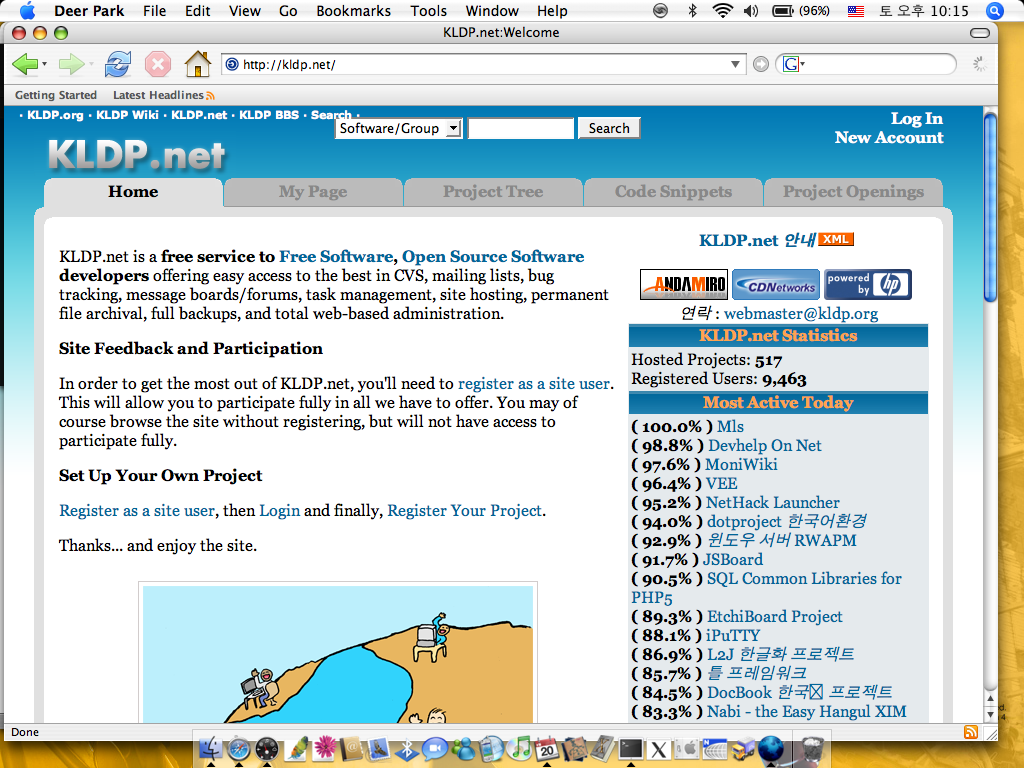Click the Search button beside the site search box
The width and height of the screenshot is (1024, 768).
click(609, 128)
